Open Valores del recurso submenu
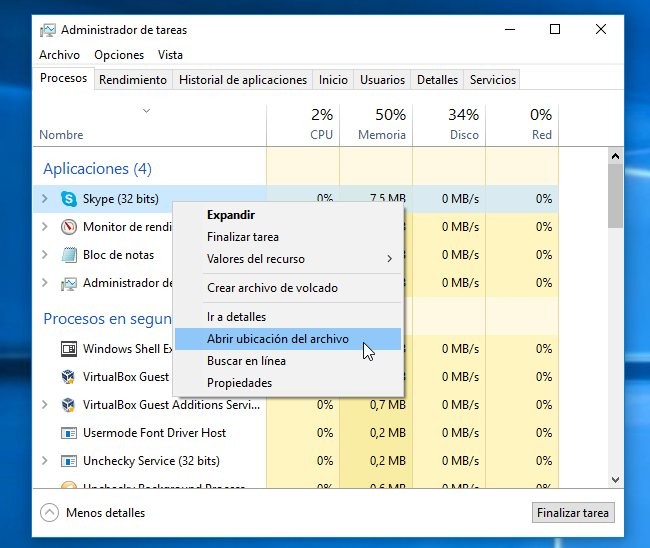 298,259
